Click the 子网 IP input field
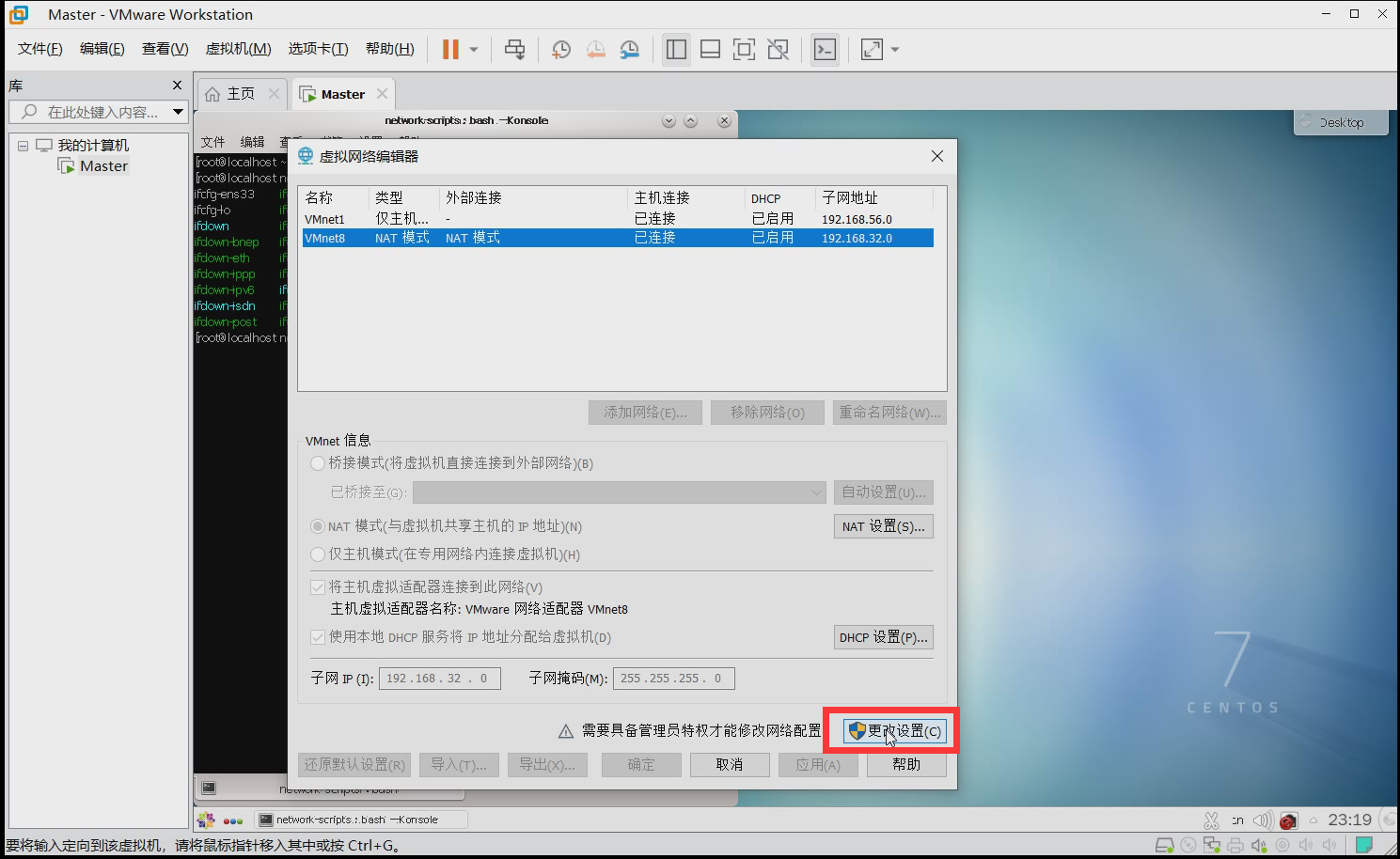This screenshot has height=859, width=1400. (439, 679)
